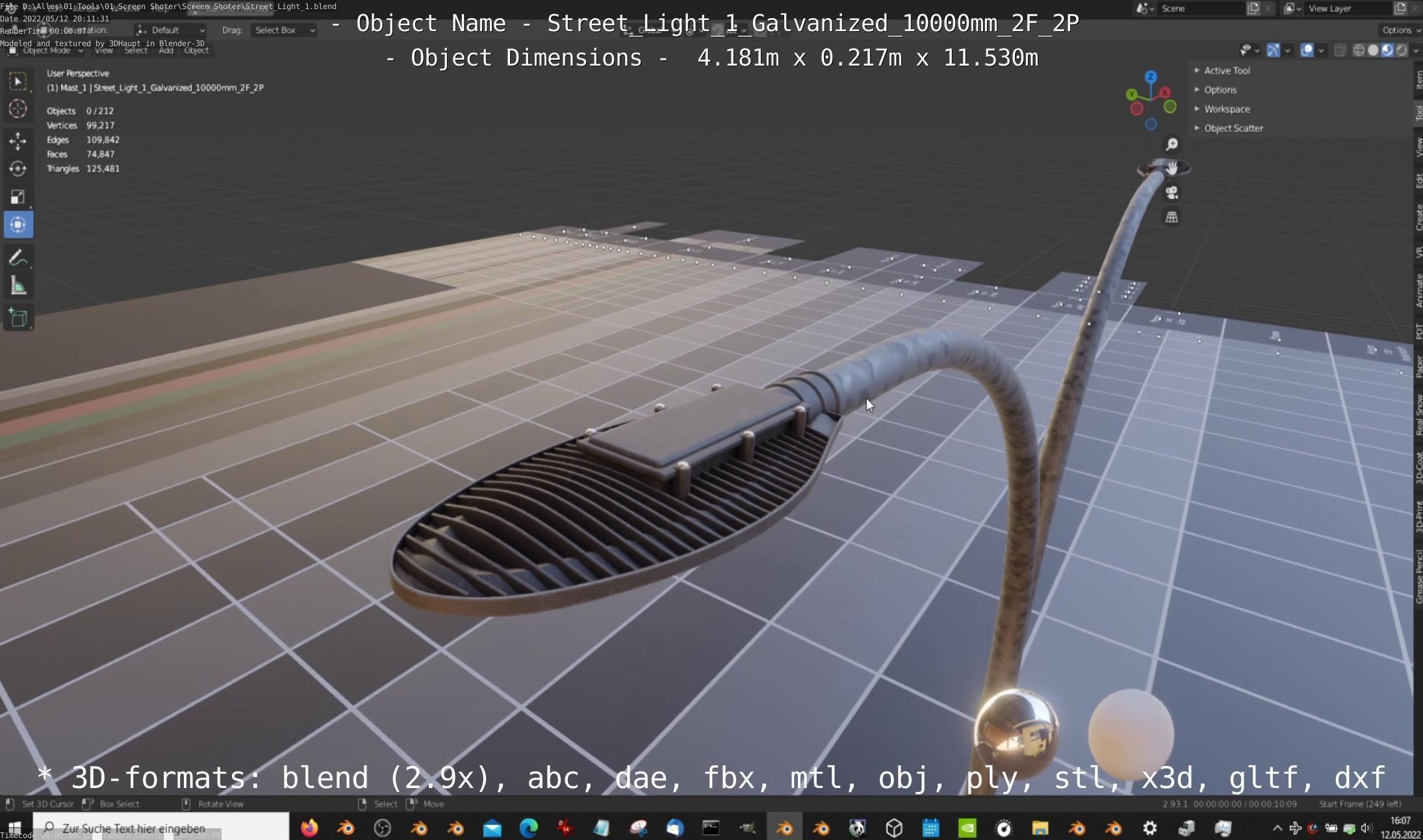The width and height of the screenshot is (1423, 840).
Task: Expand the Active Tool panel
Action: pos(1226,70)
